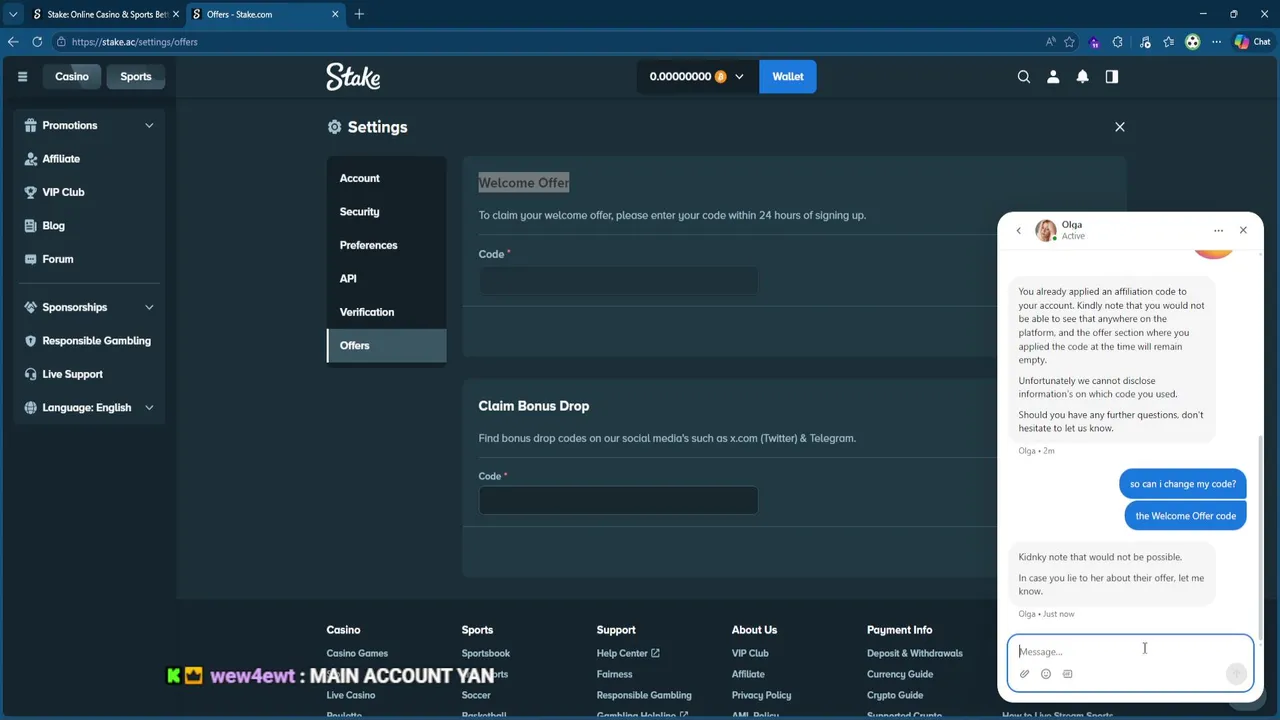Screen dimensions: 1280x720
Task: Click the Blog icon in the sidebar
Action: point(31,226)
